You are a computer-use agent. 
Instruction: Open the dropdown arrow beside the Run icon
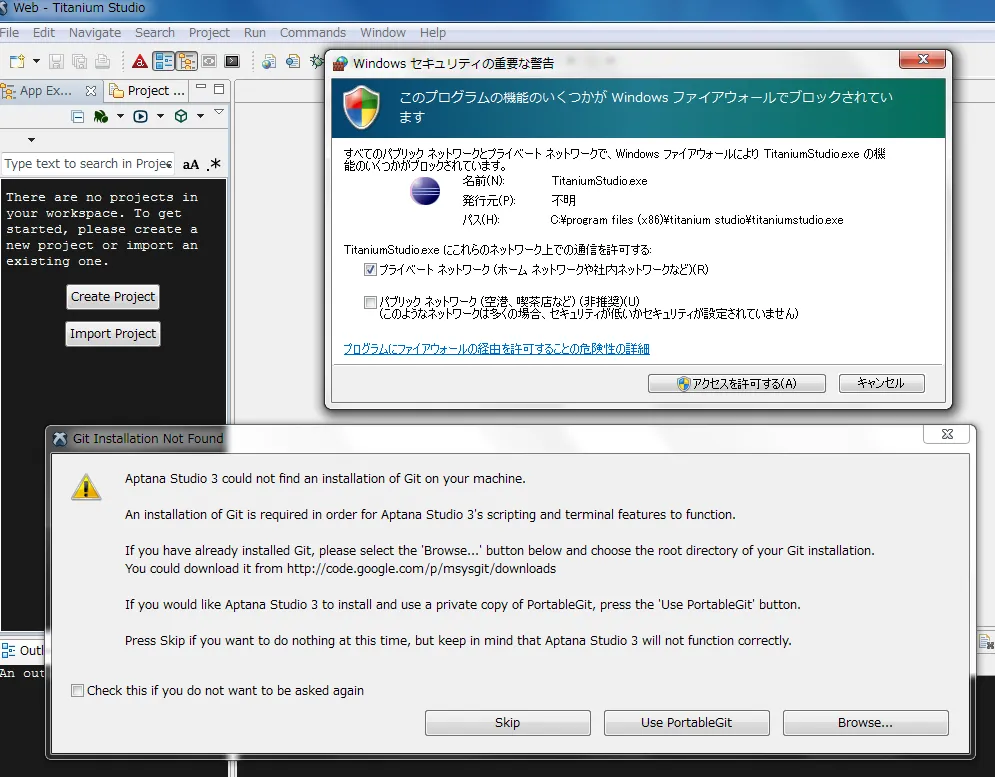(x=160, y=116)
